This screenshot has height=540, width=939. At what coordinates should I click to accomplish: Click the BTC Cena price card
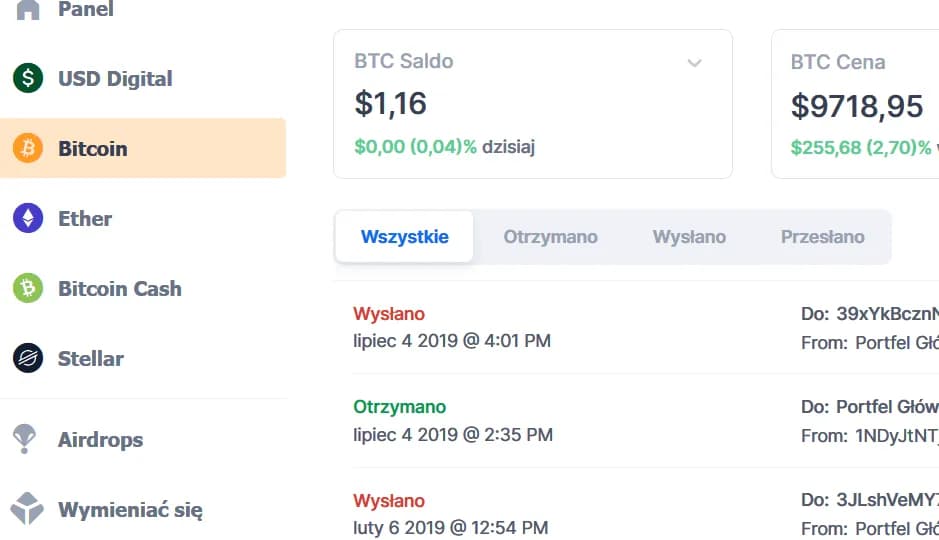click(x=856, y=104)
